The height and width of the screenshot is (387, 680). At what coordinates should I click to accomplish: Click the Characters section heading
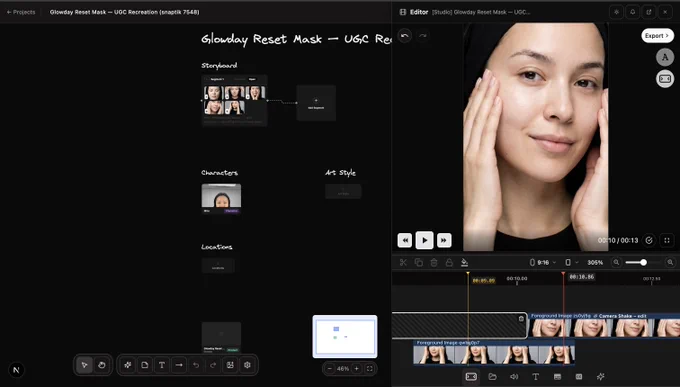pos(219,173)
